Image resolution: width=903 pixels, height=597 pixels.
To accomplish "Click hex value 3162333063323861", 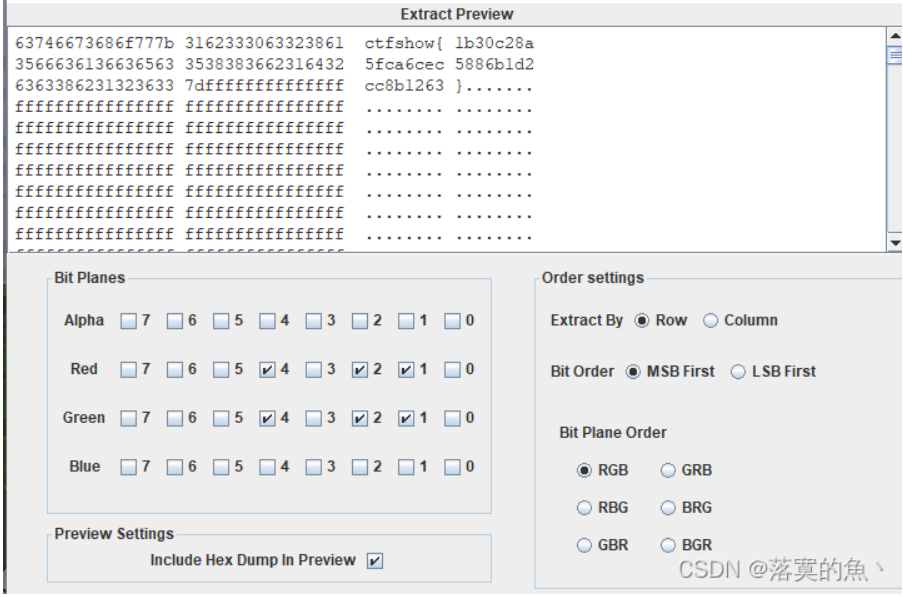I will tap(264, 43).
